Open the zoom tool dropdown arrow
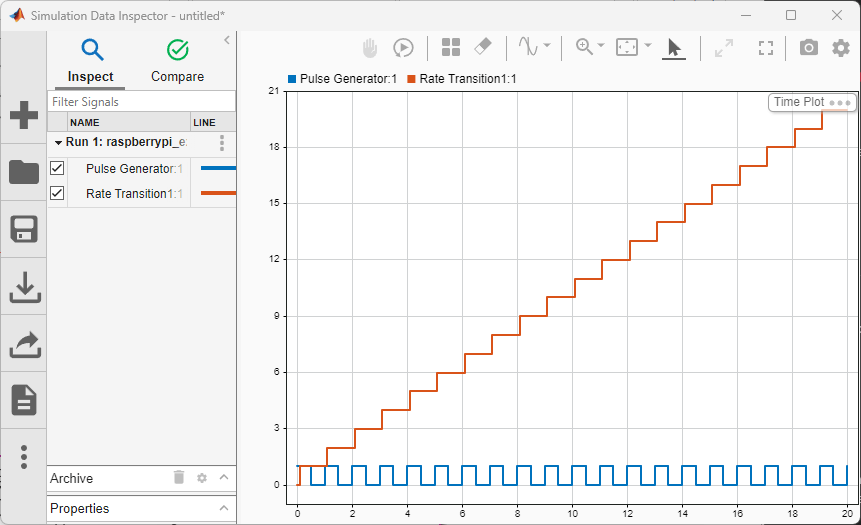This screenshot has width=861, height=525. [x=601, y=46]
